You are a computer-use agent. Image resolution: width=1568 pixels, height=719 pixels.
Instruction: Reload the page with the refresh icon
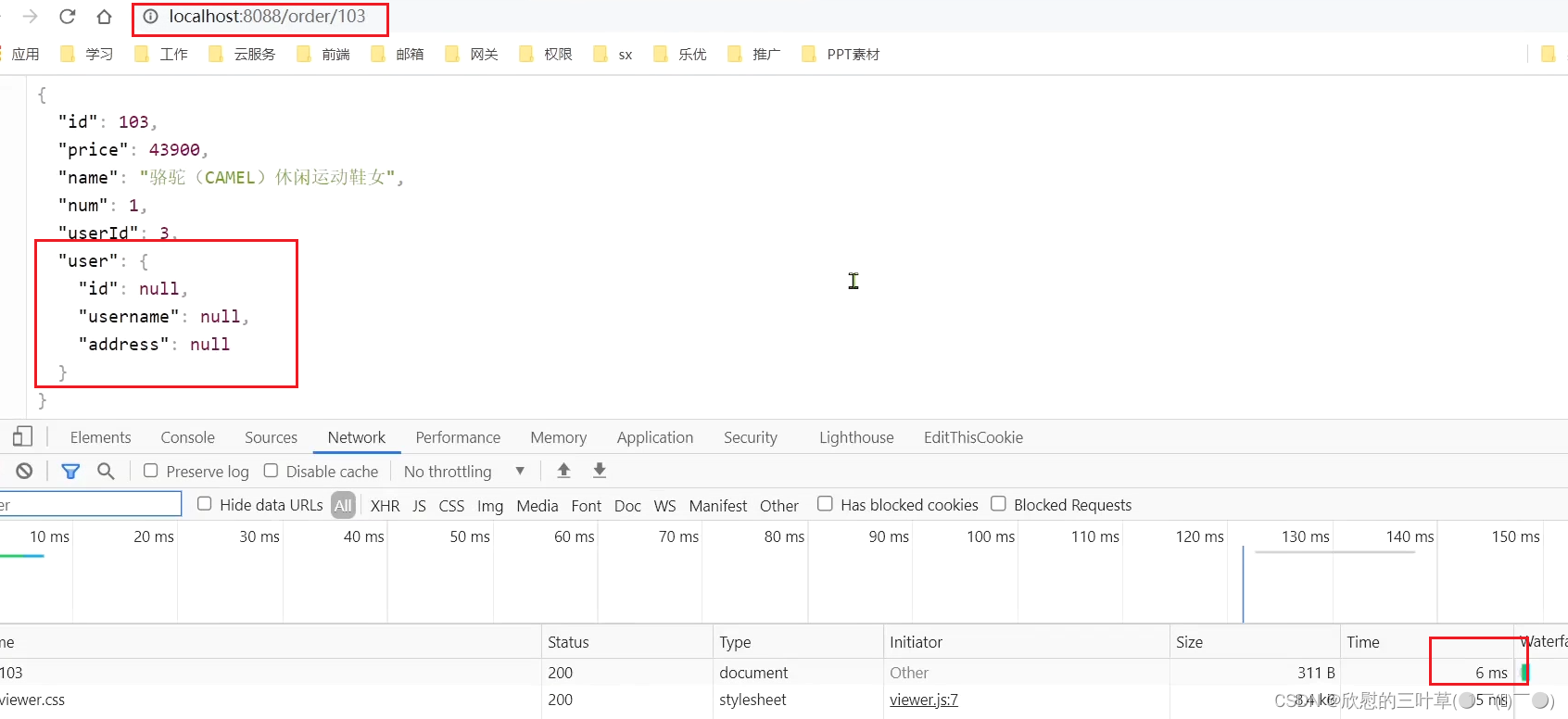click(67, 17)
